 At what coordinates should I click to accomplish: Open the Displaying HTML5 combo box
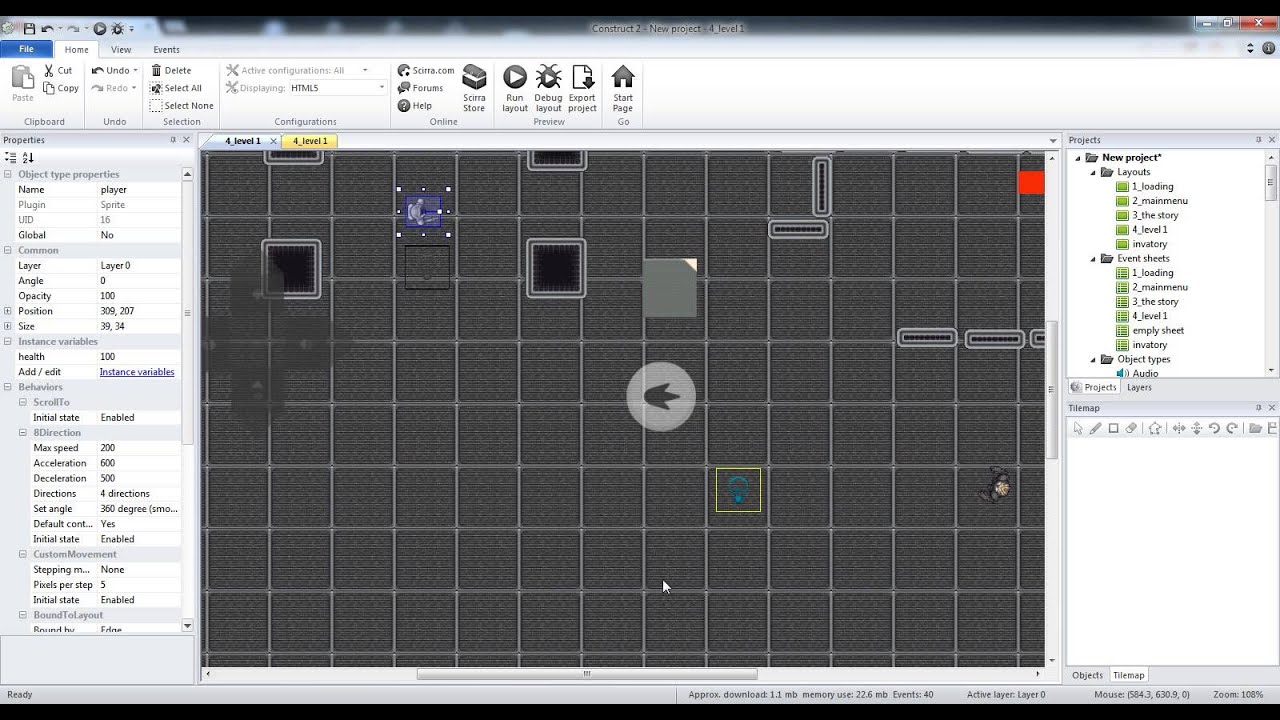tap(337, 88)
